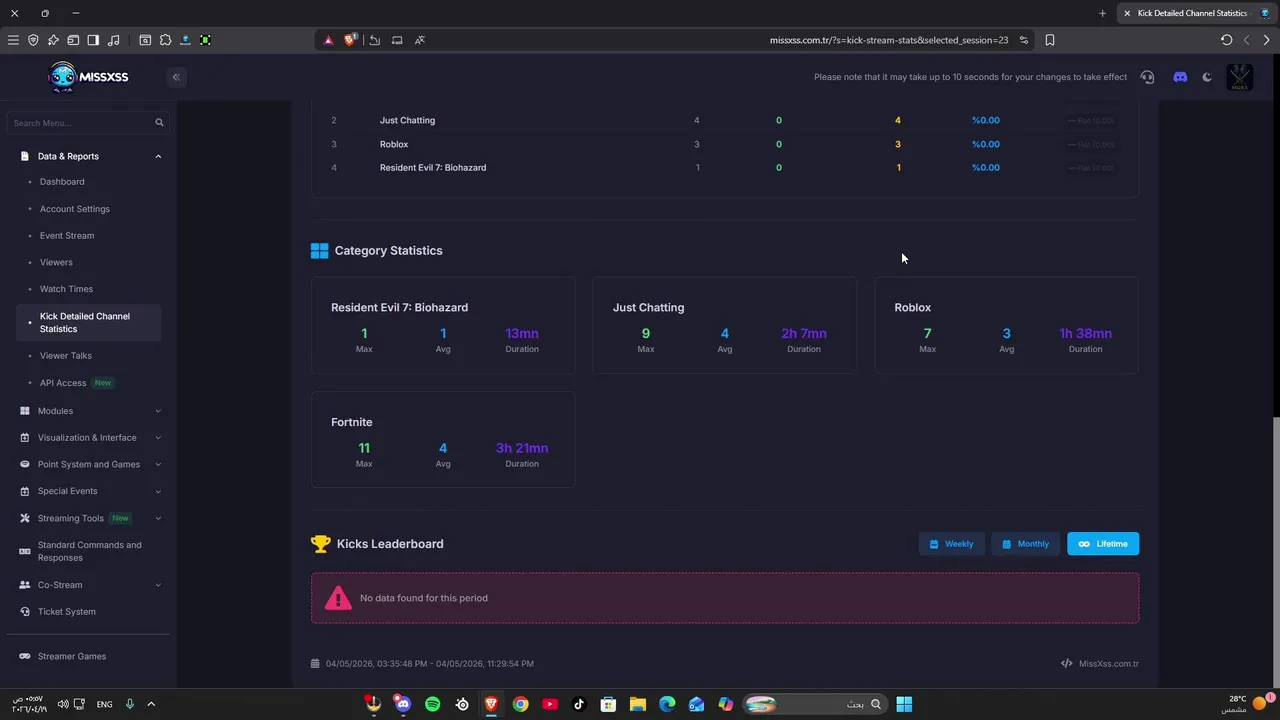
Task: Open Brave Leo AI sparkle icon
Action: 53,40
